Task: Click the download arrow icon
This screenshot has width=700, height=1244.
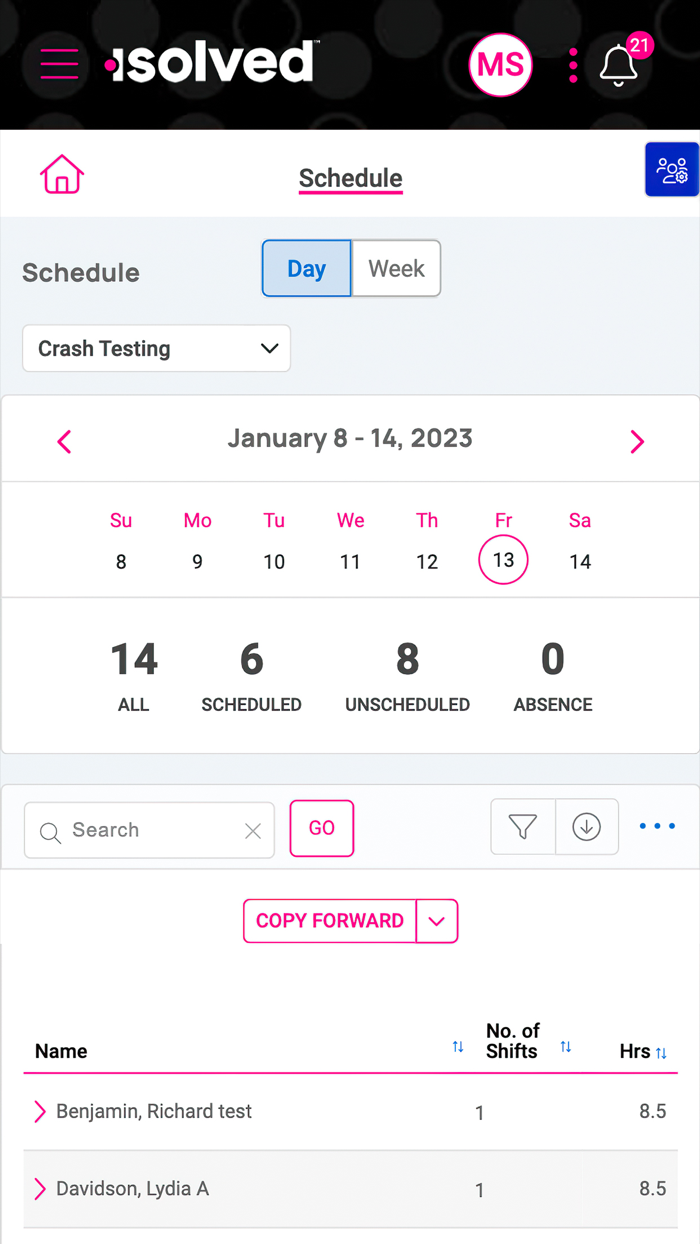Action: pos(587,827)
